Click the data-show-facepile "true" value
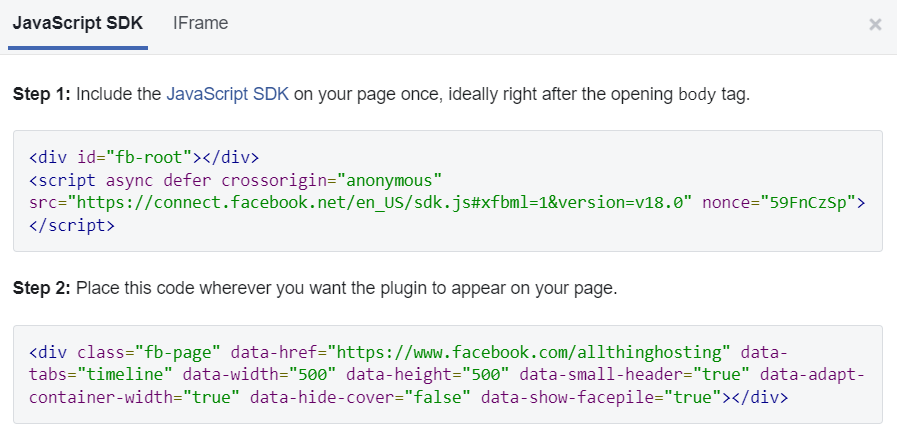 click(690, 396)
